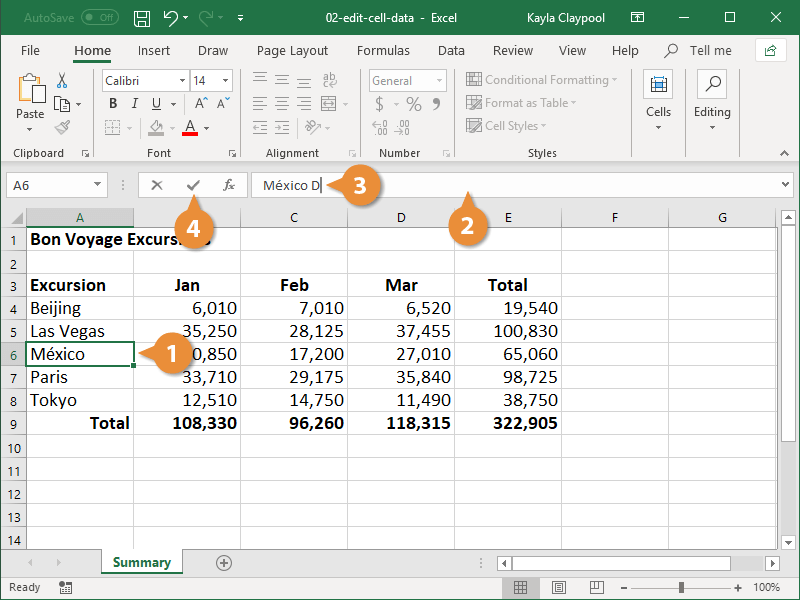This screenshot has height=600, width=800.
Task: Select the Format Painter brush icon
Action: [62, 127]
